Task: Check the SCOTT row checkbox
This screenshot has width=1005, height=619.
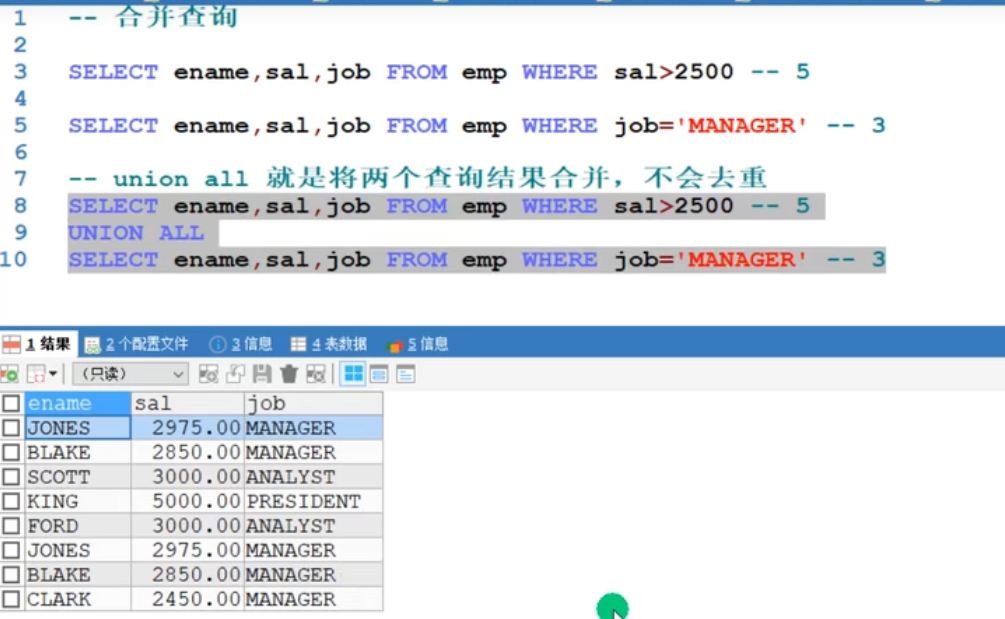Action: pos(11,477)
